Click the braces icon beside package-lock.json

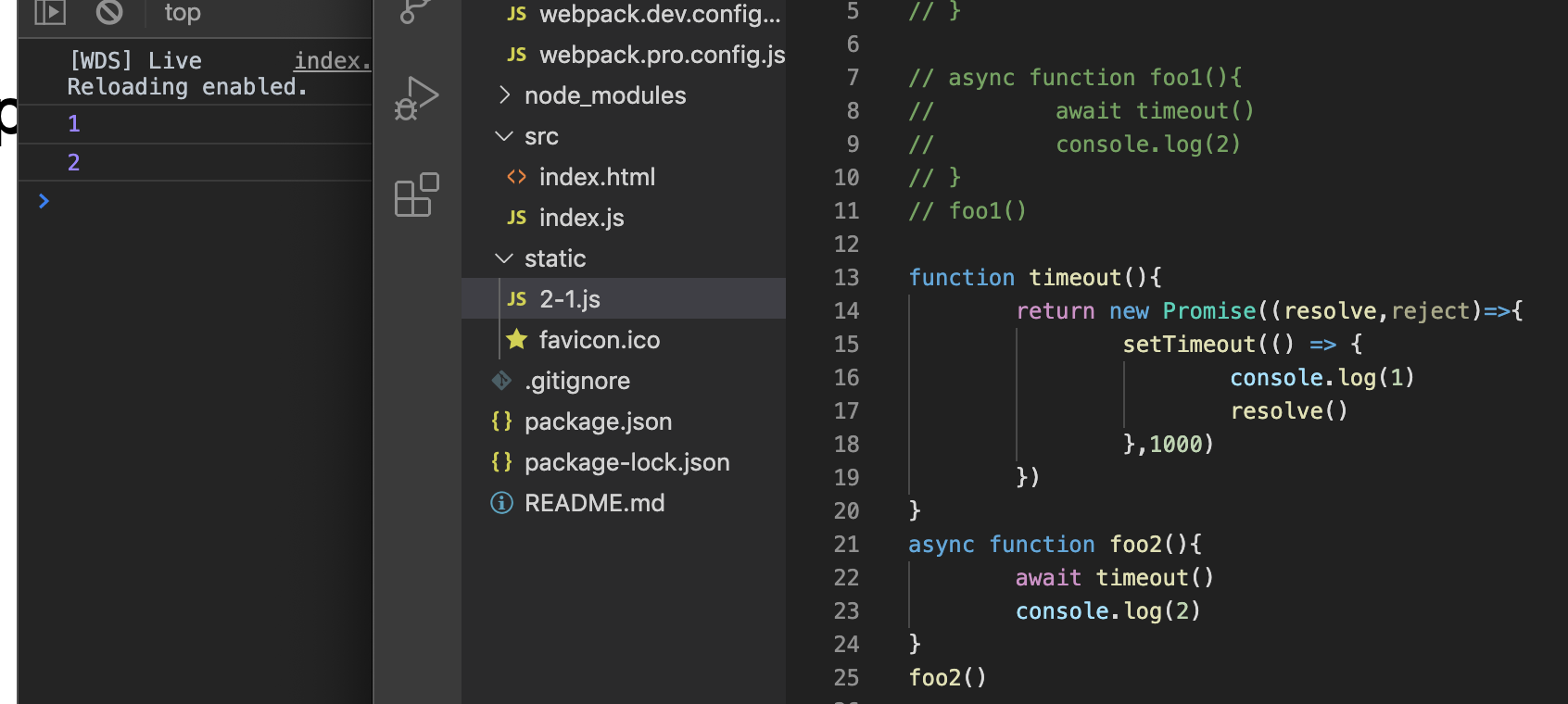501,462
